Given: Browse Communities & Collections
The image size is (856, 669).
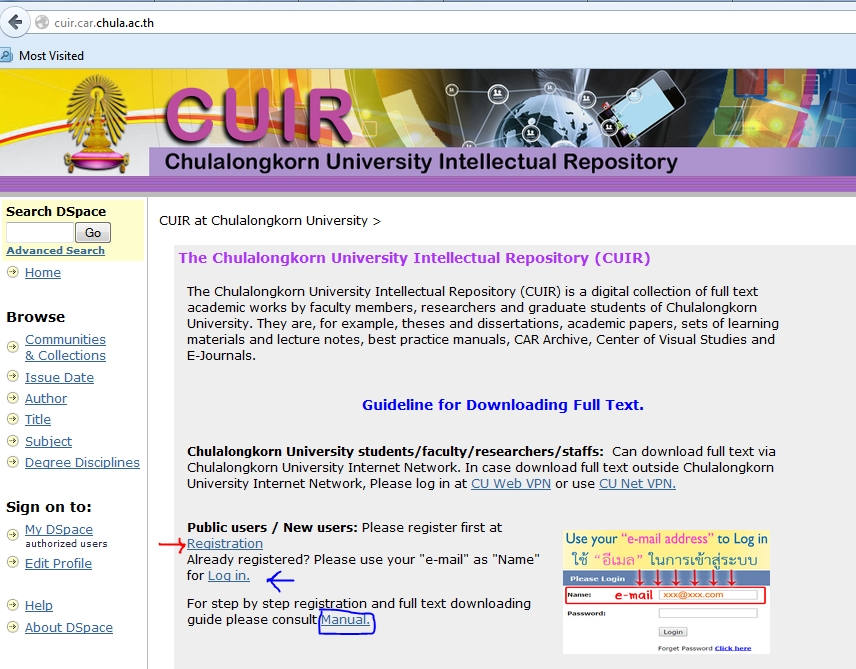Looking at the screenshot, I should coord(66,347).
